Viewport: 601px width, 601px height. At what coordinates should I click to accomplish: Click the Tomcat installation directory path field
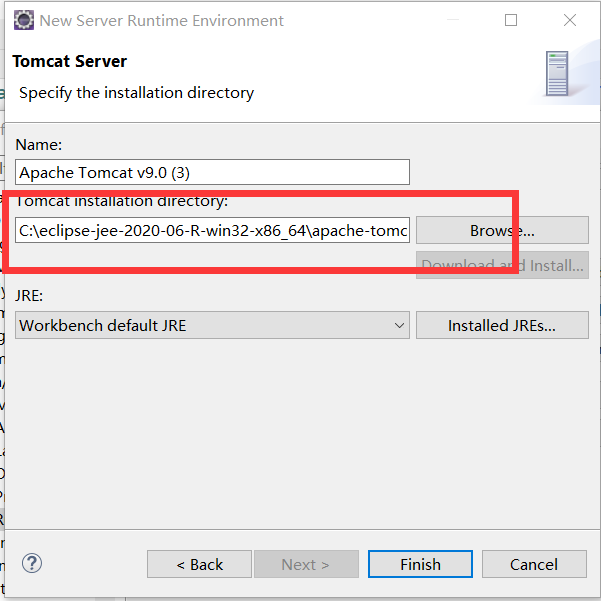[x=212, y=230]
